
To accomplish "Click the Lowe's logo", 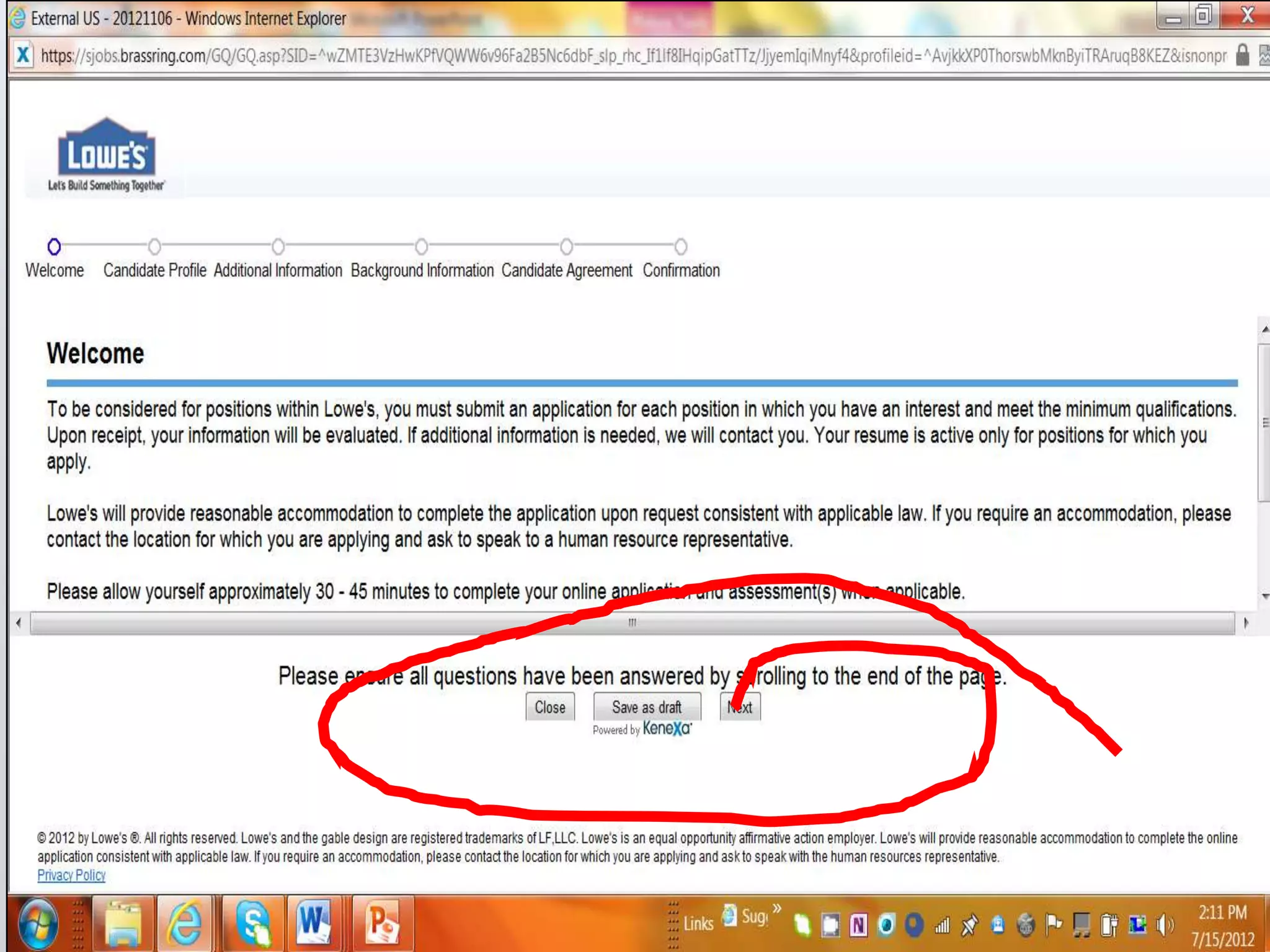I will click(106, 154).
